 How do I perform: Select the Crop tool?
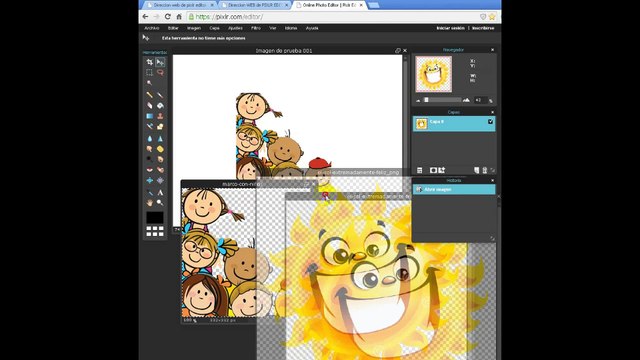click(149, 62)
